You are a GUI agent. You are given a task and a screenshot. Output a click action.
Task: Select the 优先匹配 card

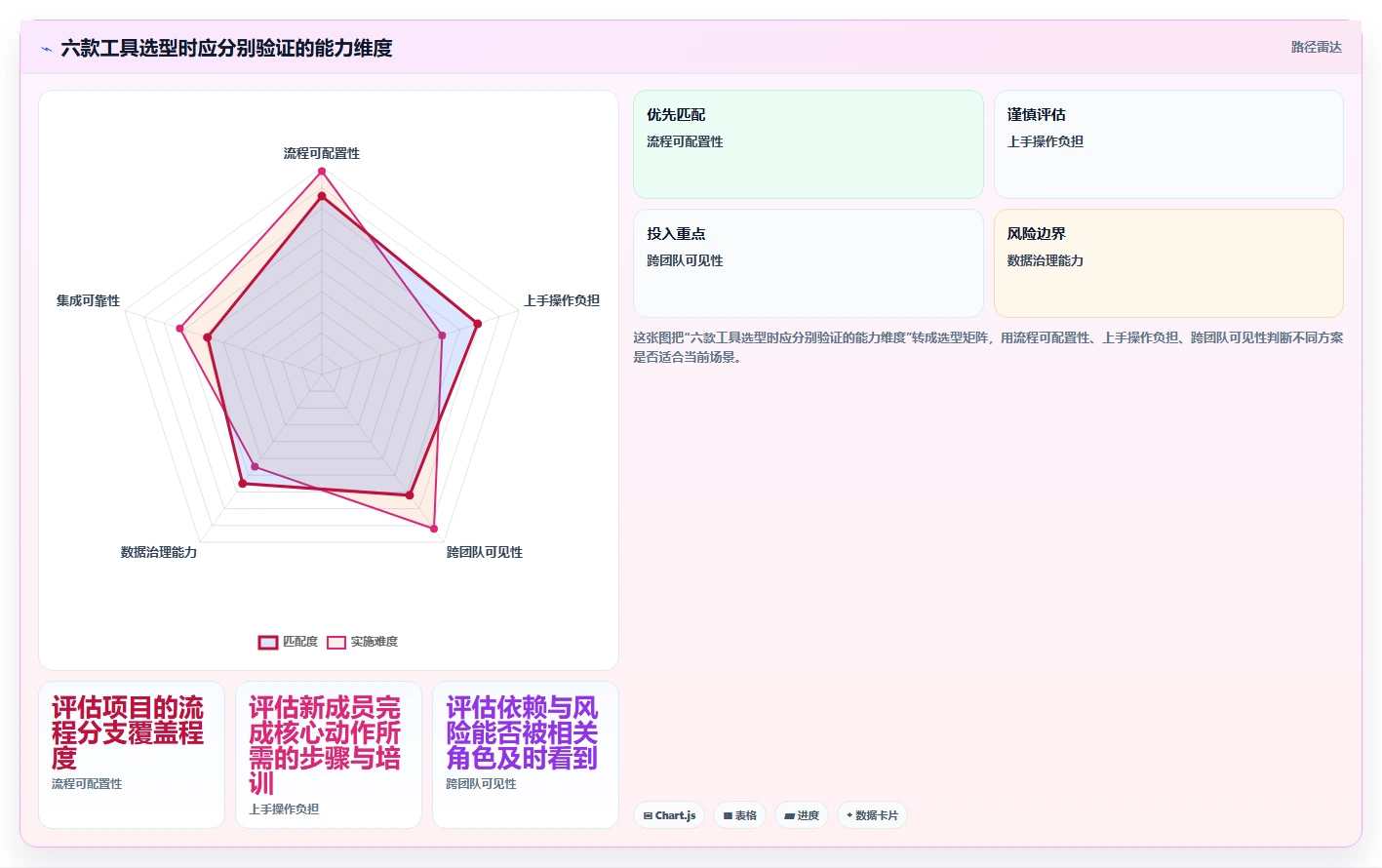pyautogui.click(x=809, y=144)
